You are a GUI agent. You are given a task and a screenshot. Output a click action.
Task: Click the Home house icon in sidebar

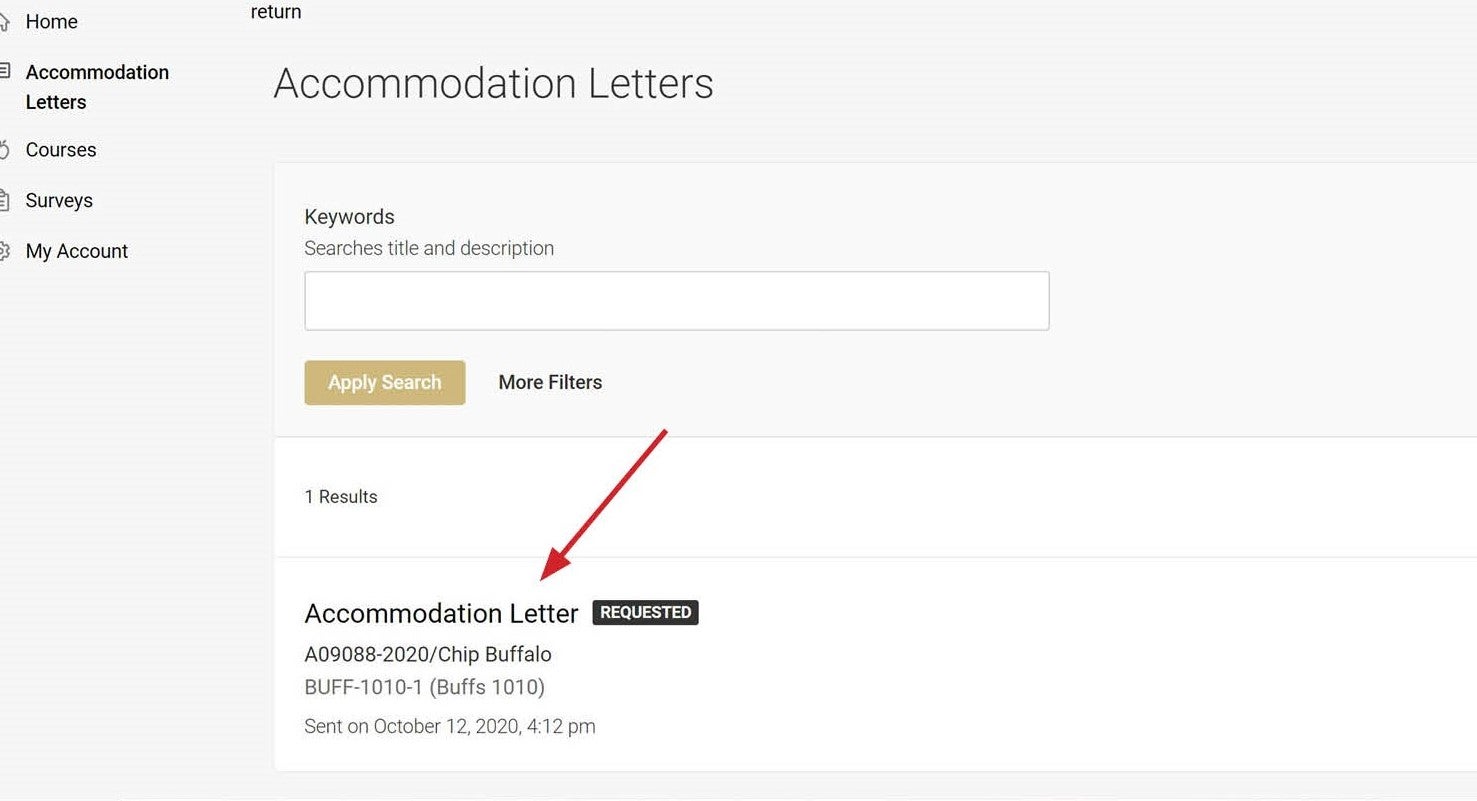pos(4,21)
